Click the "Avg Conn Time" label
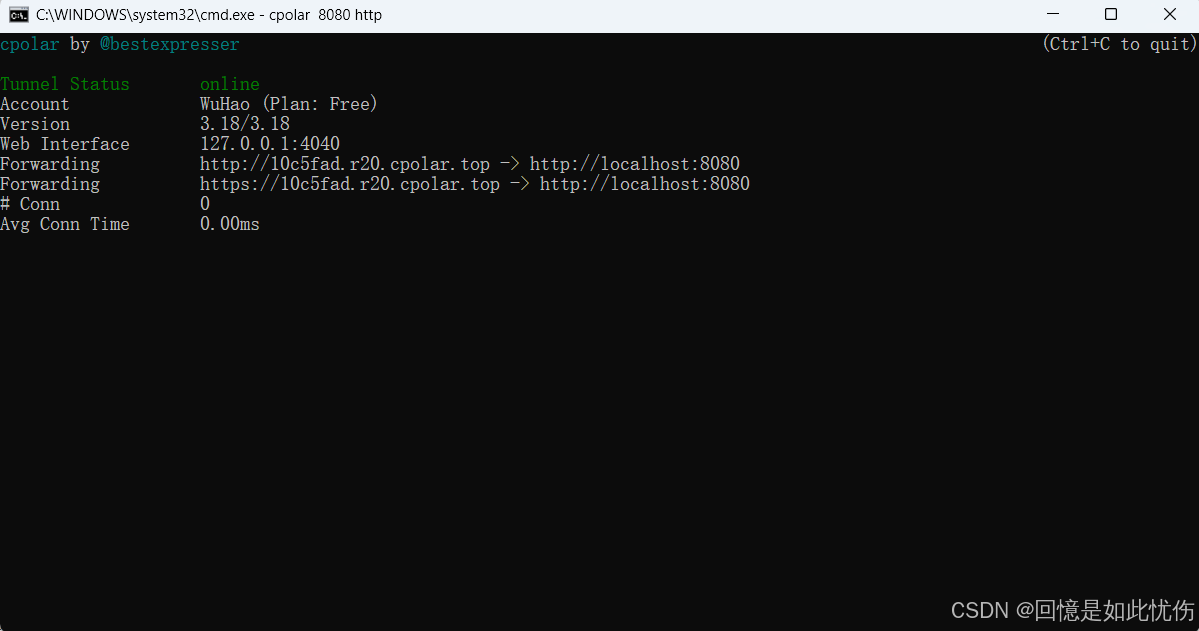The height and width of the screenshot is (631, 1199). pos(65,224)
